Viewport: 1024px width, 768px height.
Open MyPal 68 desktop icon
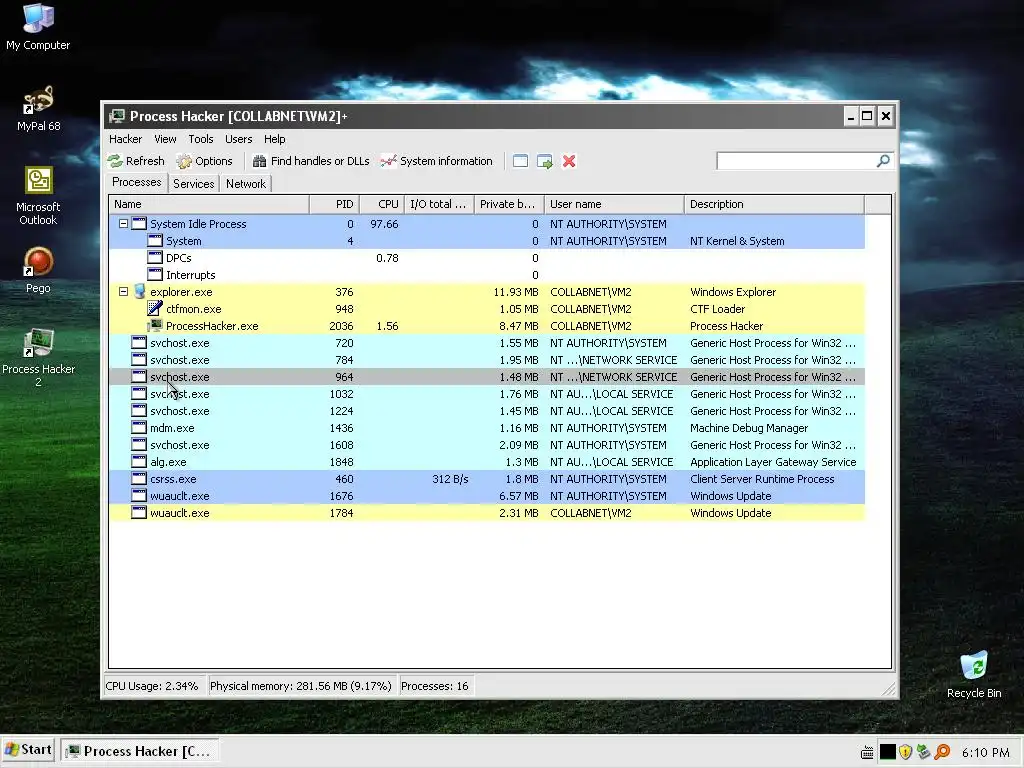click(x=39, y=108)
